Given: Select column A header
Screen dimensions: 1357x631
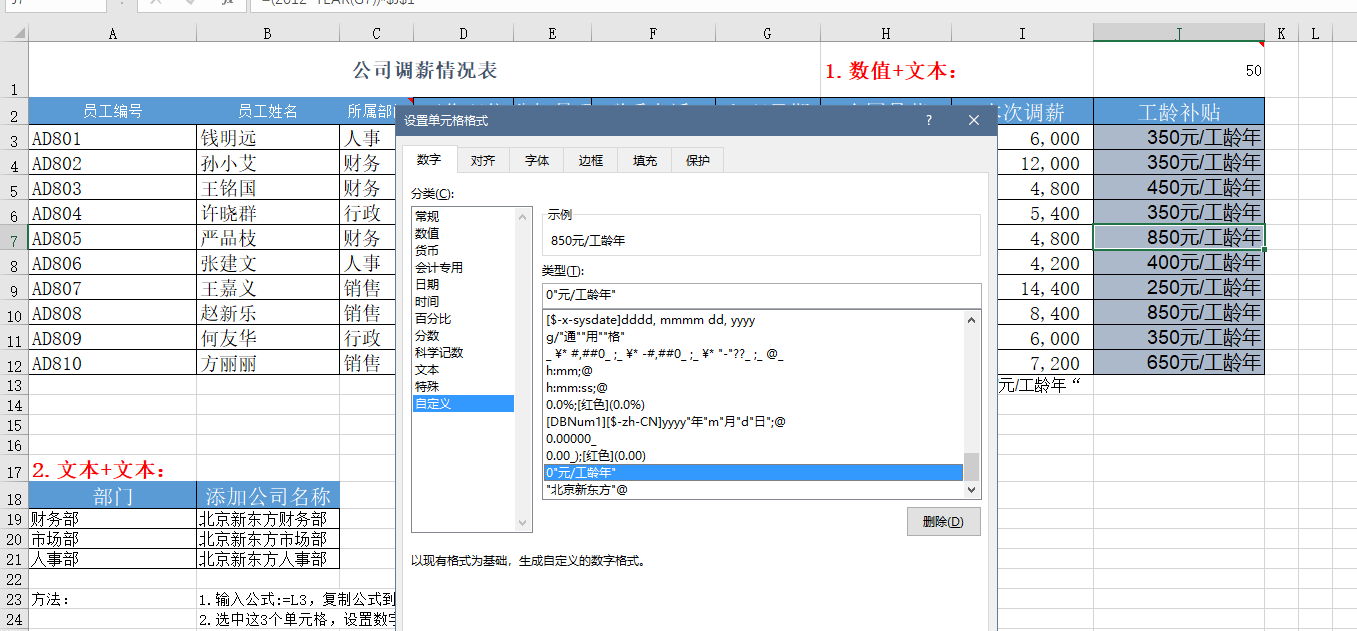Looking at the screenshot, I should [x=112, y=33].
